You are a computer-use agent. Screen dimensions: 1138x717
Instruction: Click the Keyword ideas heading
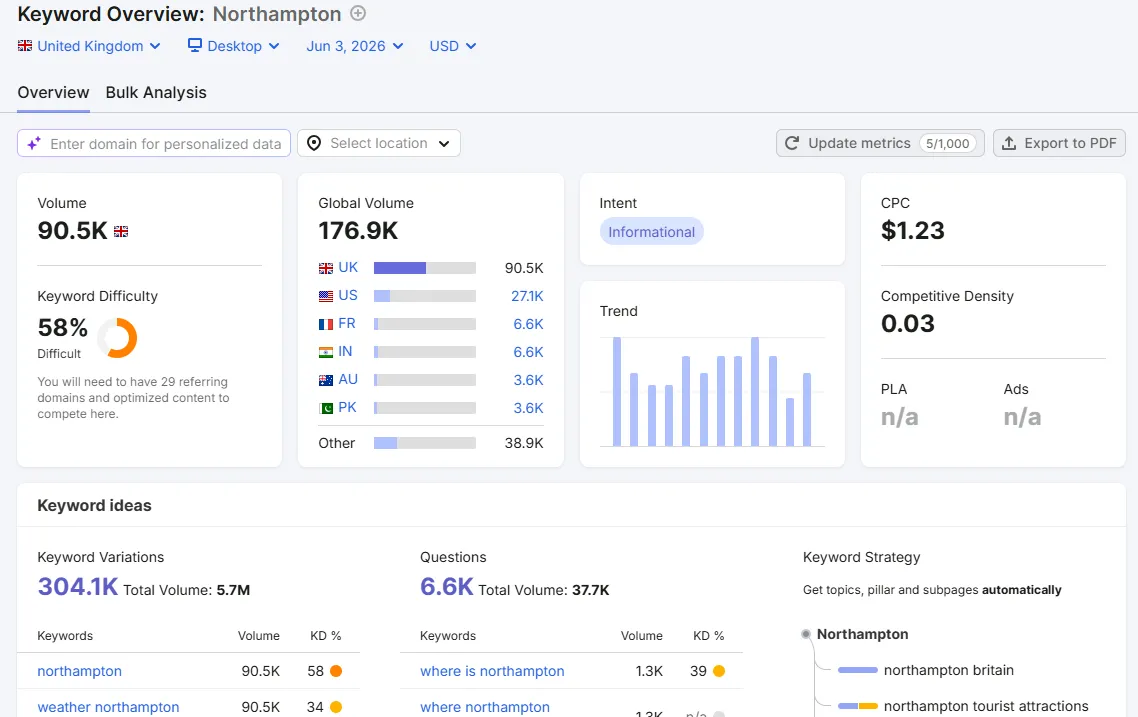[x=94, y=506]
